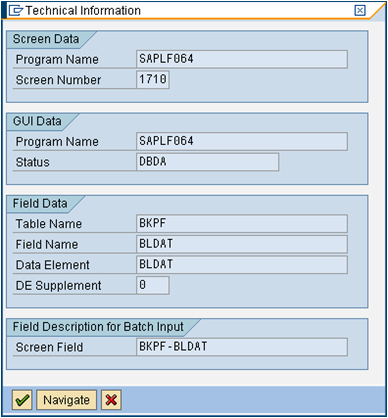Click the dialog title bar window icon

pyautogui.click(x=15, y=11)
